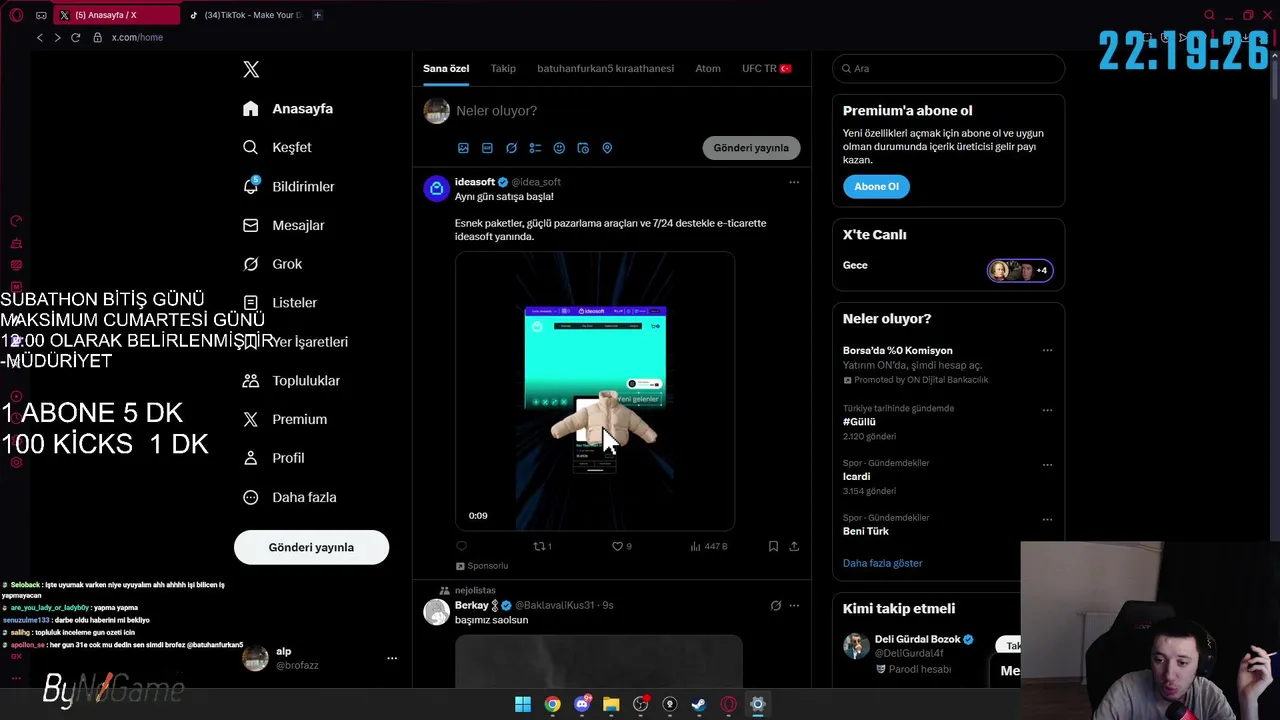
Task: Open account menu for alp @brofazz
Action: [x=320, y=658]
